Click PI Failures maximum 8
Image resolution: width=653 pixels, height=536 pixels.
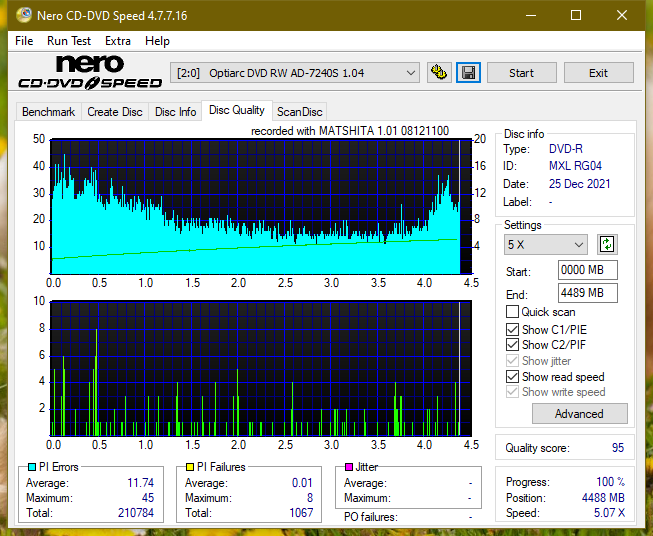coord(310,498)
